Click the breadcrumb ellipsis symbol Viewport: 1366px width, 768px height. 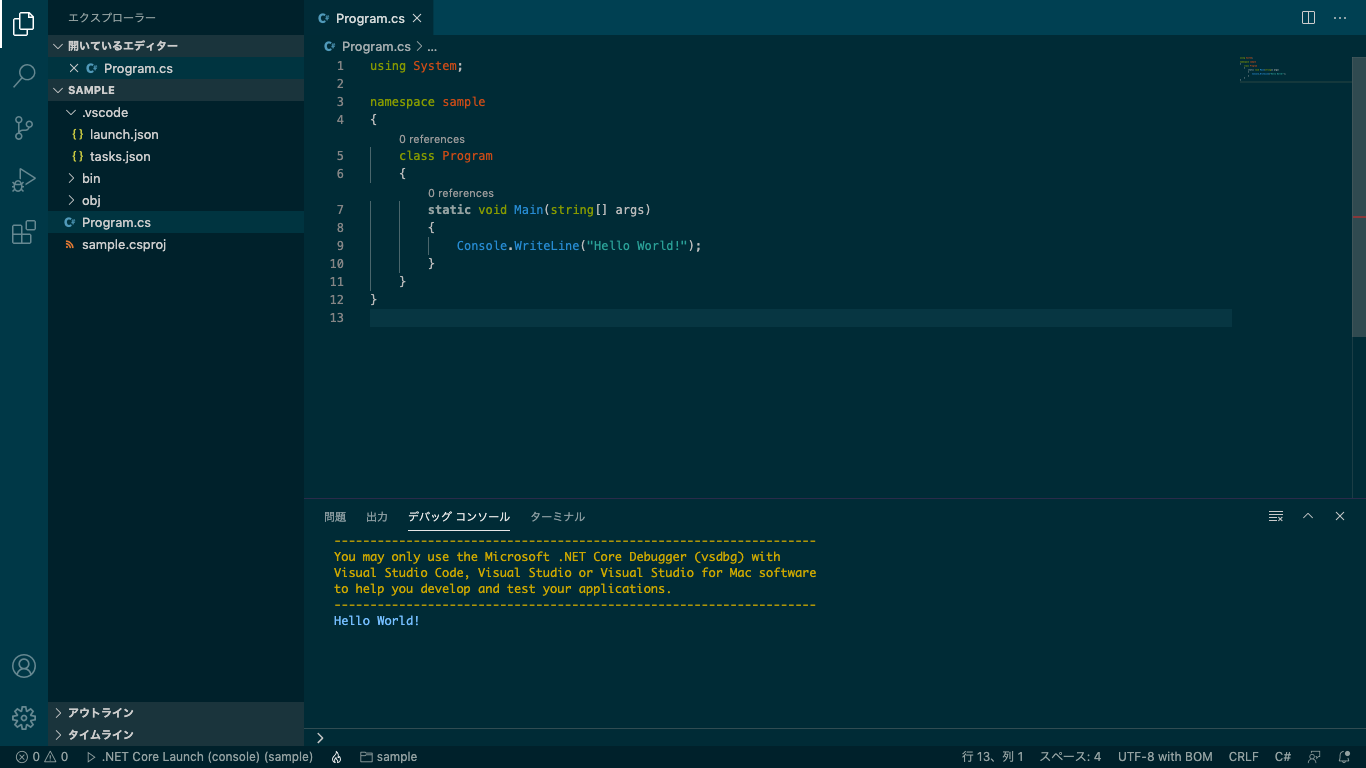(432, 46)
